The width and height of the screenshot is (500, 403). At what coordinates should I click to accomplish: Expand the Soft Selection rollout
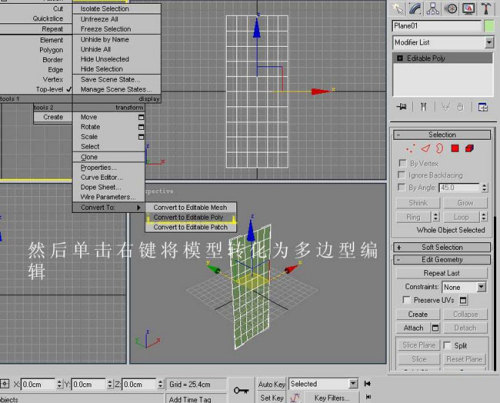pos(442,247)
